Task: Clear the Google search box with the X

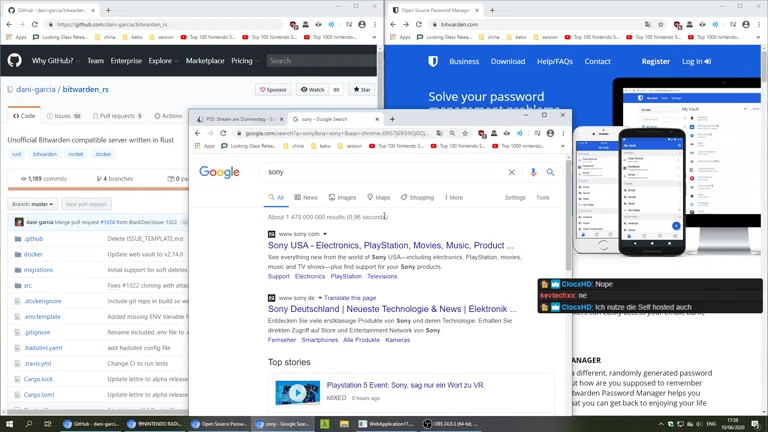Action: (511, 172)
